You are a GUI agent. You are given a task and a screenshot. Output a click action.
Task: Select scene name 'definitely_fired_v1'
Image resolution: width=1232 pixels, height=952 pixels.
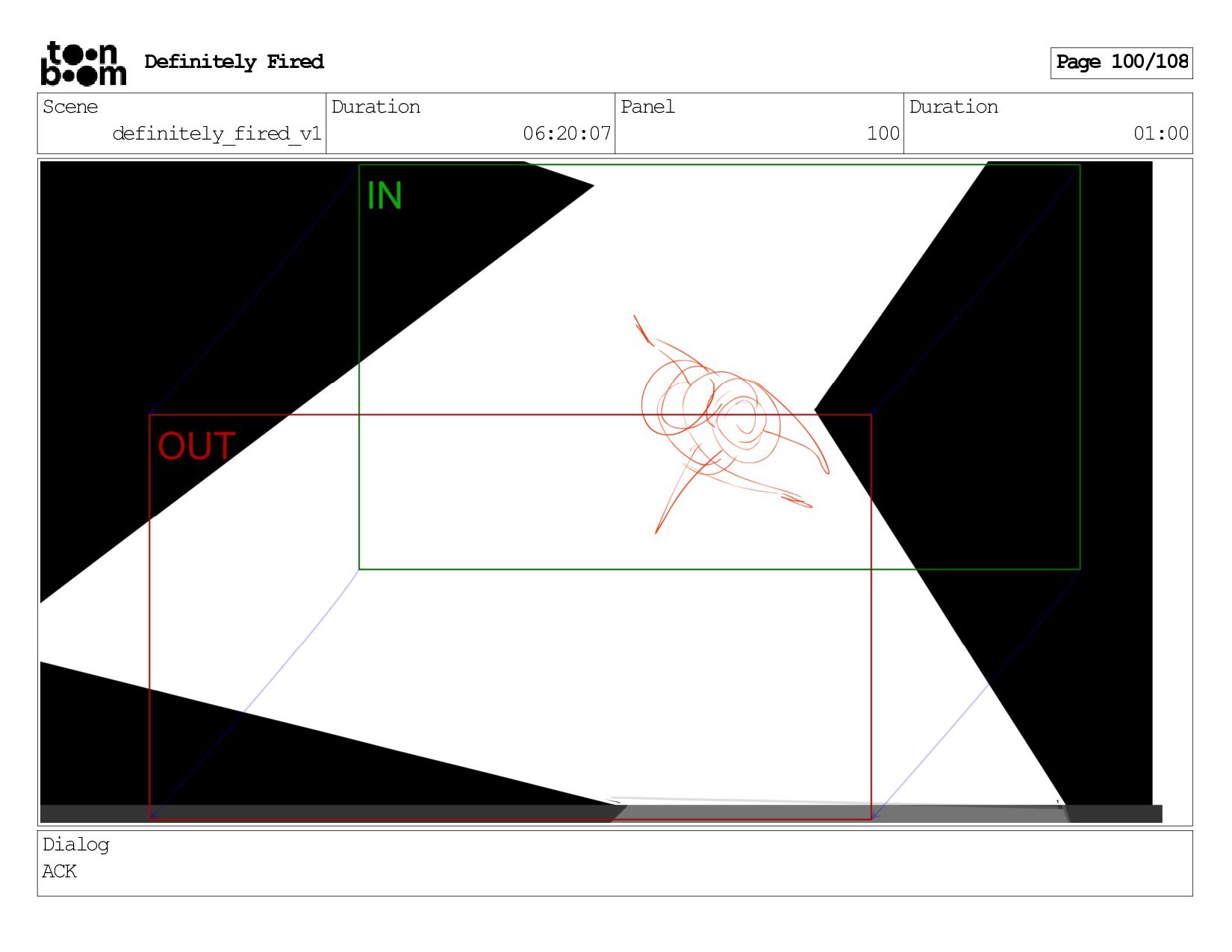tap(217, 134)
